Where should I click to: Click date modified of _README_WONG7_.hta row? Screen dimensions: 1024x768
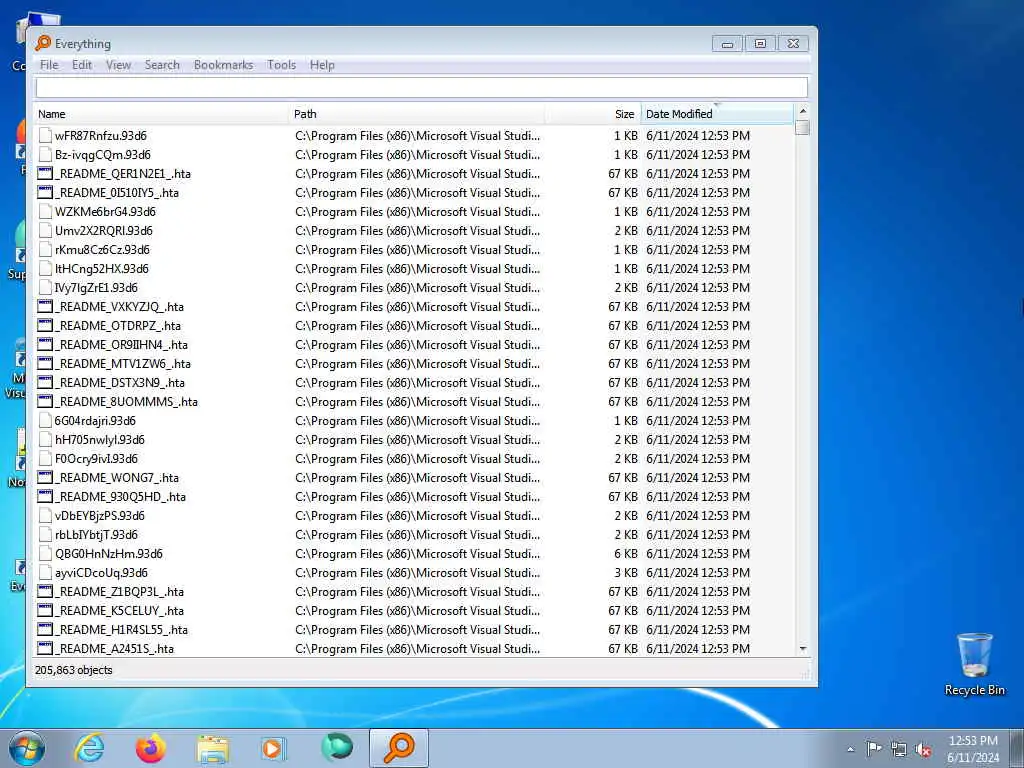[x=698, y=478]
